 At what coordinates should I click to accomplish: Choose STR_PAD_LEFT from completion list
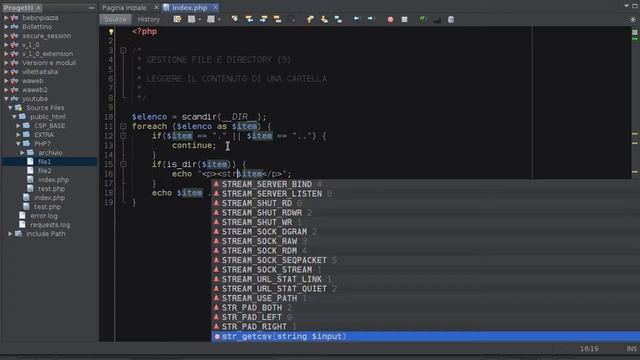tap(425, 317)
